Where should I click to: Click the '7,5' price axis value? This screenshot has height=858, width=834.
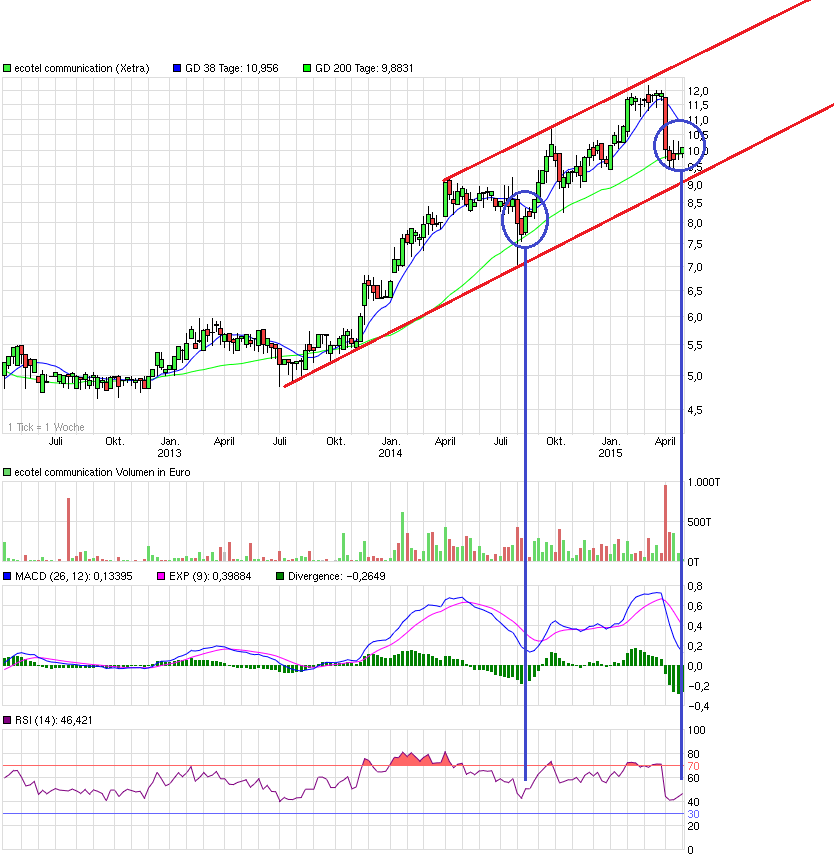click(x=694, y=245)
